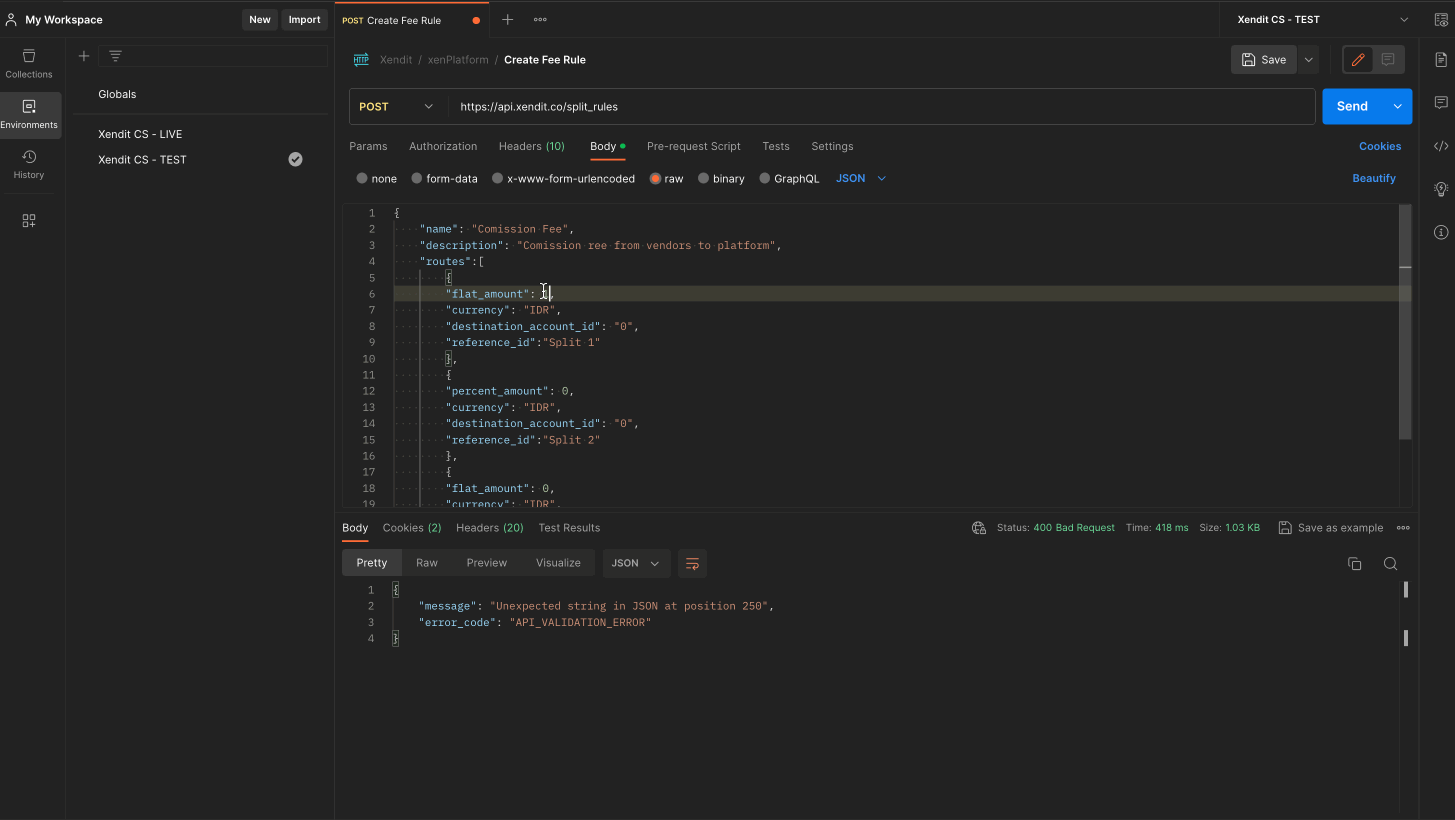
Task: Switch response view to Preview
Action: (x=487, y=563)
